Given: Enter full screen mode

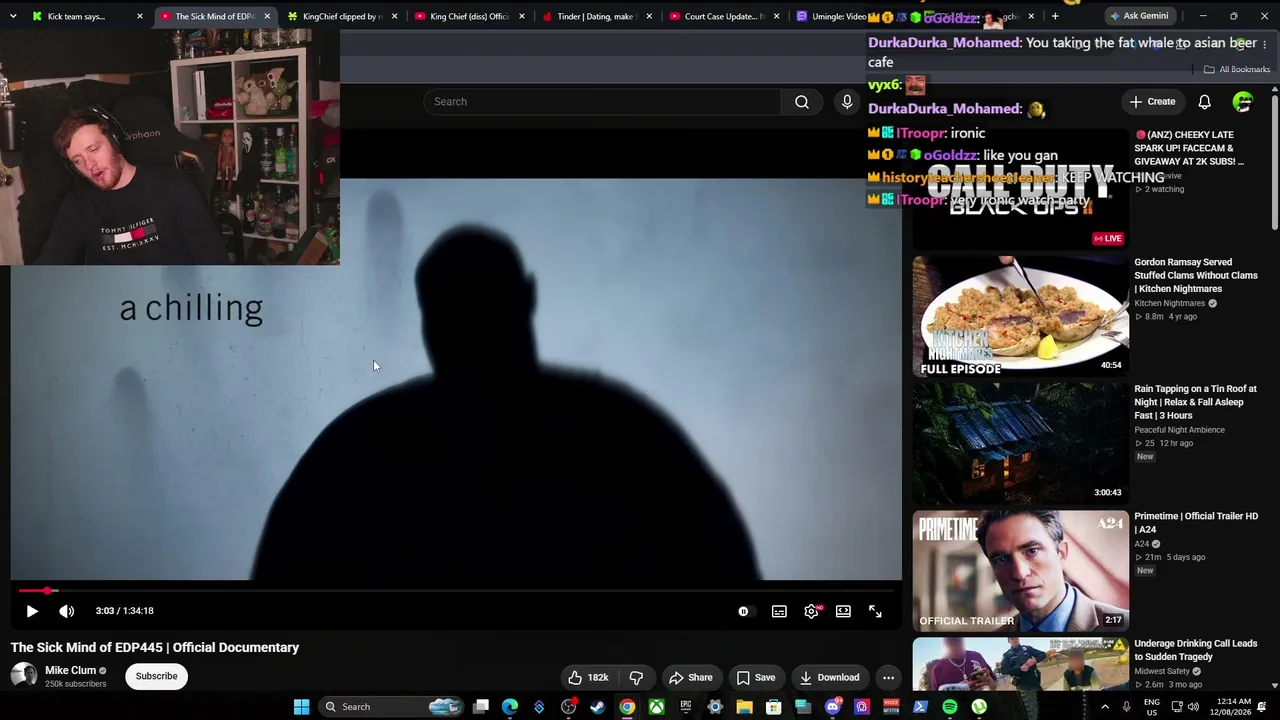Looking at the screenshot, I should pos(875,611).
